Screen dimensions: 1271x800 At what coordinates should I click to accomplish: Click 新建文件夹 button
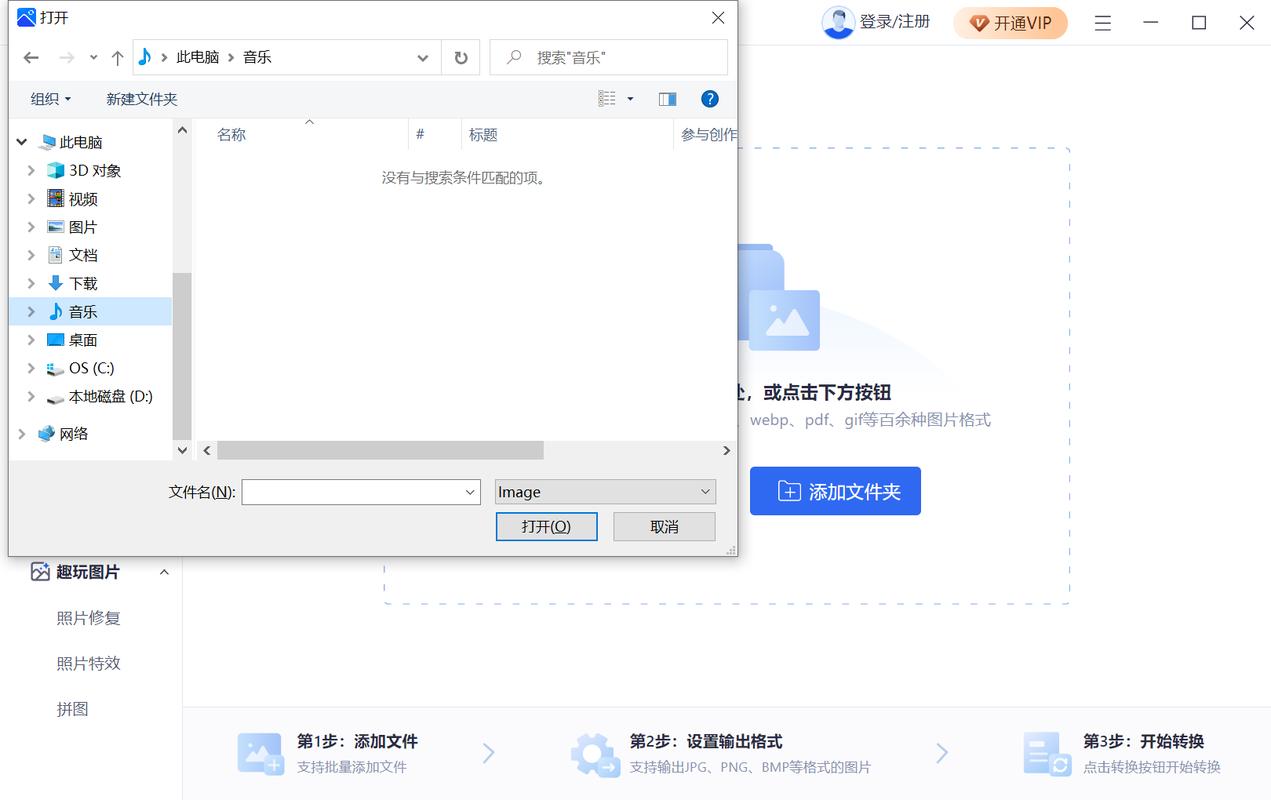[x=142, y=99]
